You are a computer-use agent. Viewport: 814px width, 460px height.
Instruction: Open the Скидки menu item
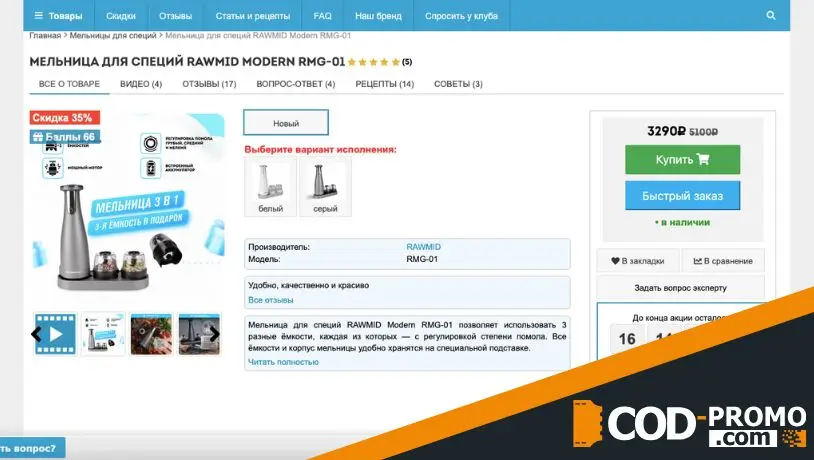click(120, 16)
